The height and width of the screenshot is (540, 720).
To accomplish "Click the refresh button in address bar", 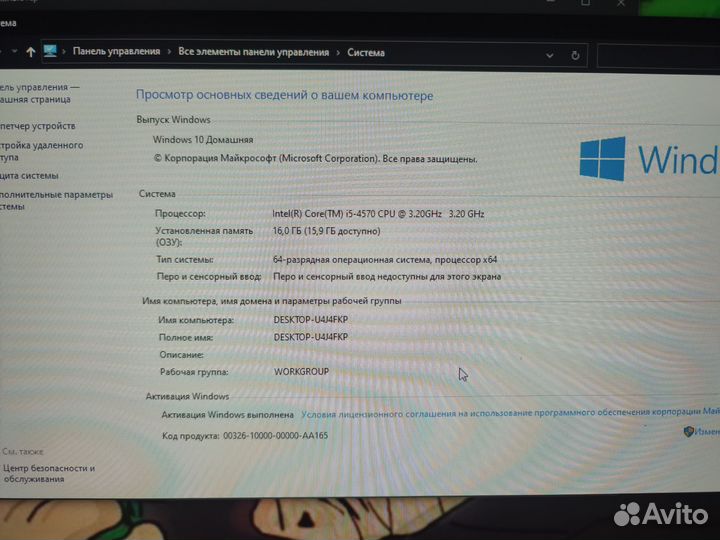I will (575, 56).
